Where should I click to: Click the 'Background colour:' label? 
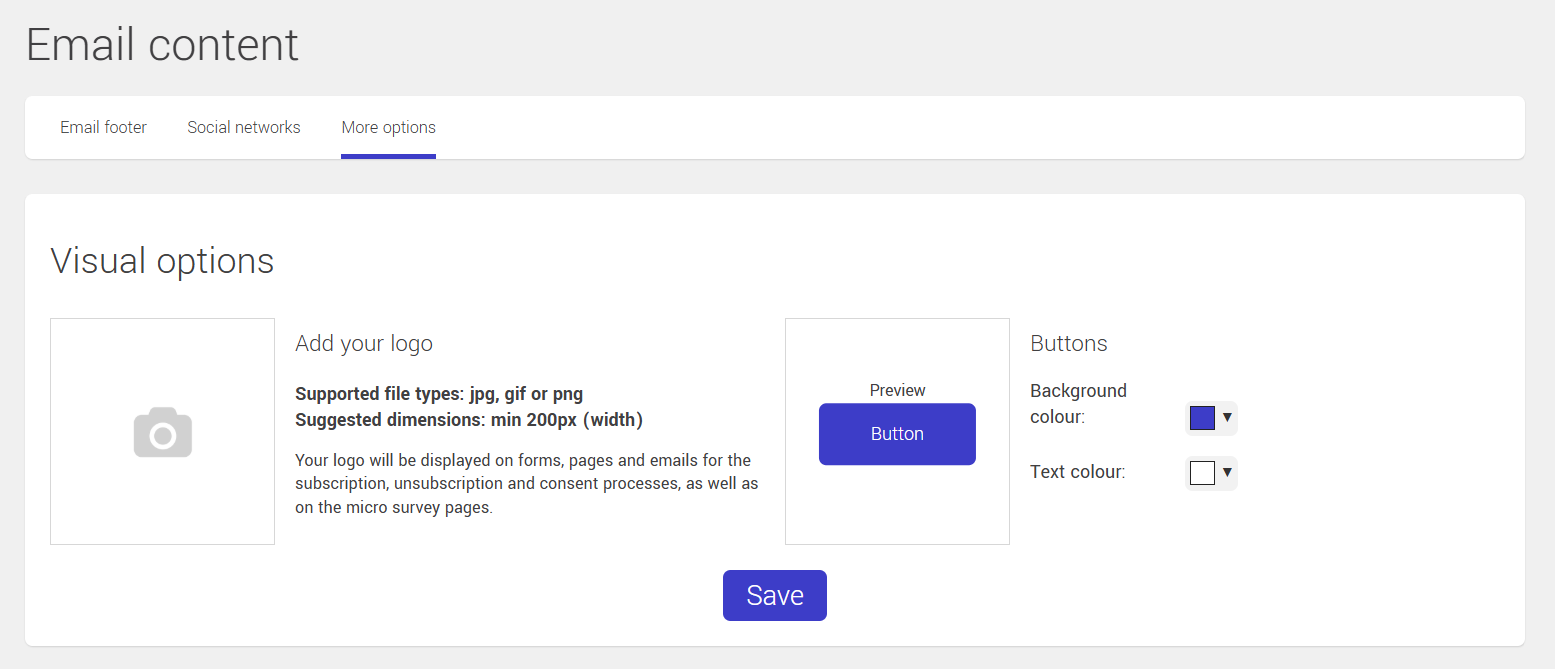(x=1078, y=404)
